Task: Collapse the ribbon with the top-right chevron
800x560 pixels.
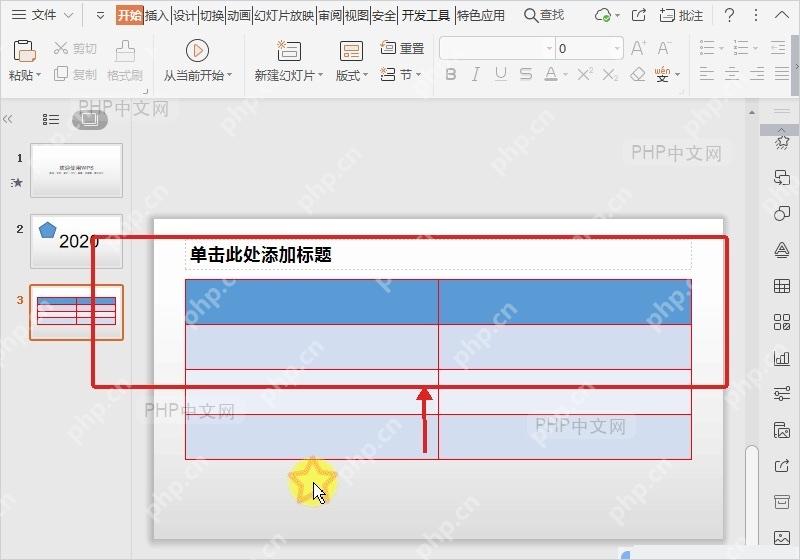Action: pos(782,15)
